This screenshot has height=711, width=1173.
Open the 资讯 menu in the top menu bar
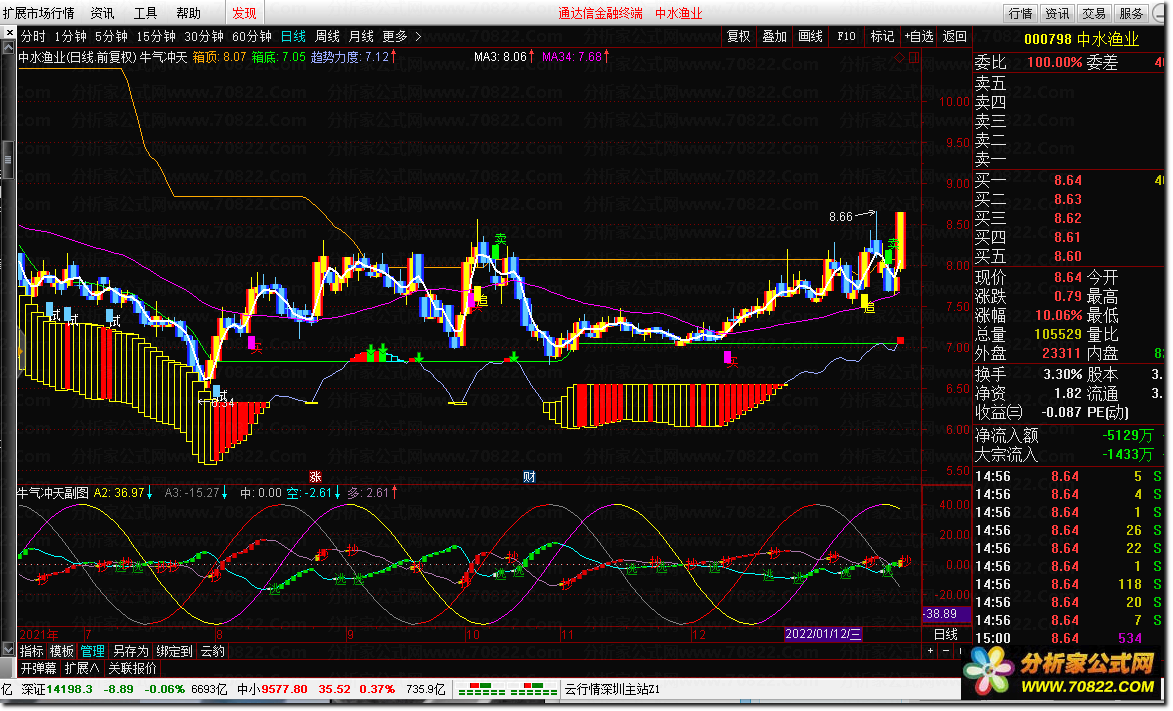coord(102,13)
